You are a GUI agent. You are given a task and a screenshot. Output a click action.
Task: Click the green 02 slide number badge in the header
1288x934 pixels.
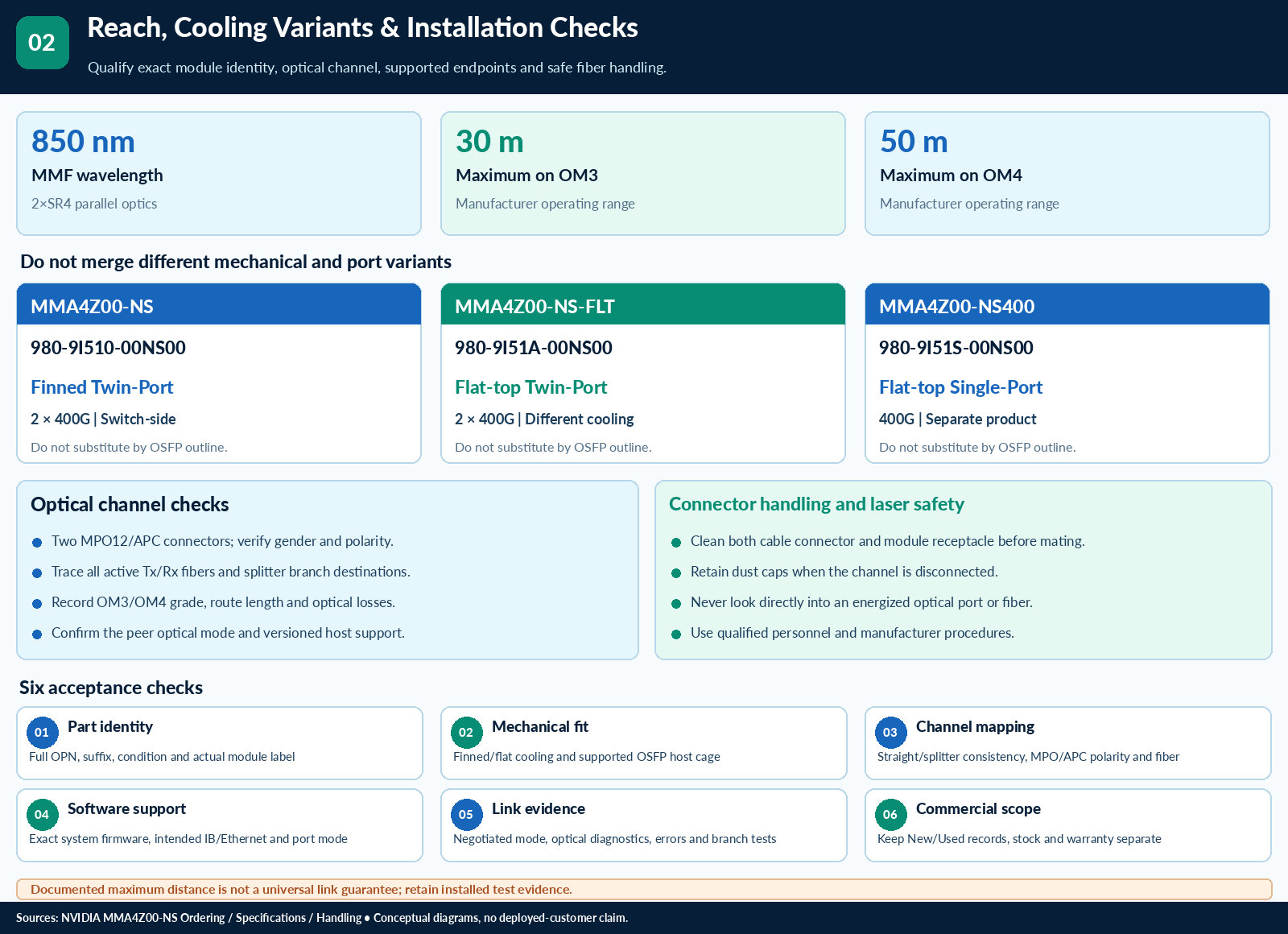click(x=43, y=43)
